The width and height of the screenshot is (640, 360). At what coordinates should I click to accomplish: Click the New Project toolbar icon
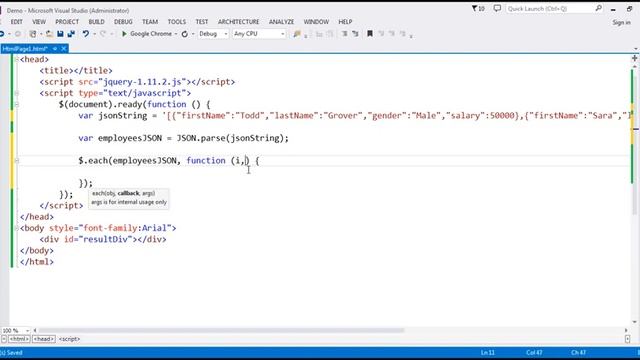[33, 34]
